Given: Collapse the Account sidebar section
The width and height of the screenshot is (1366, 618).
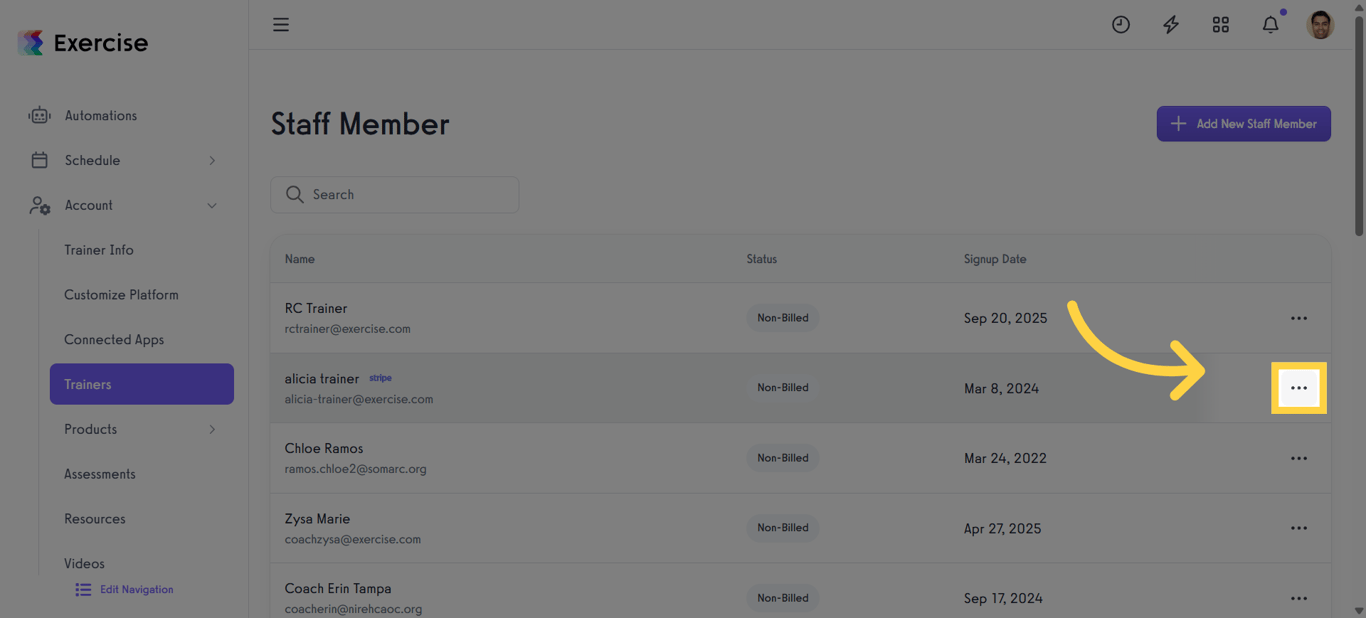Looking at the screenshot, I should [x=211, y=205].
